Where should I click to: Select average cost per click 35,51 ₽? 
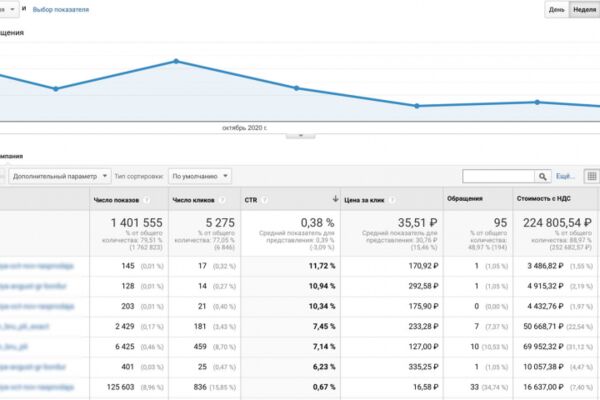pos(417,222)
